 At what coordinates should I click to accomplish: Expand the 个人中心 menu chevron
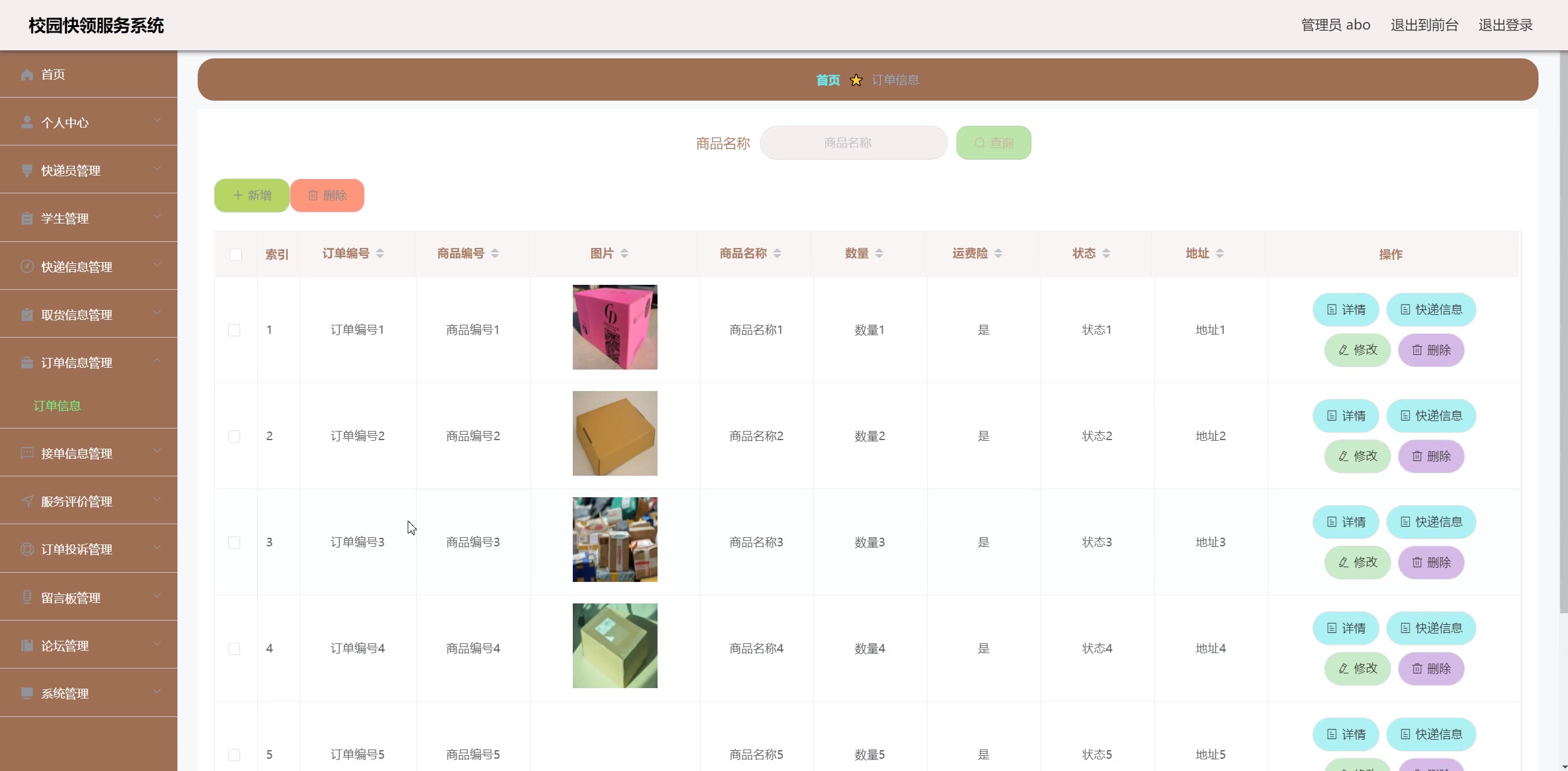click(x=157, y=120)
